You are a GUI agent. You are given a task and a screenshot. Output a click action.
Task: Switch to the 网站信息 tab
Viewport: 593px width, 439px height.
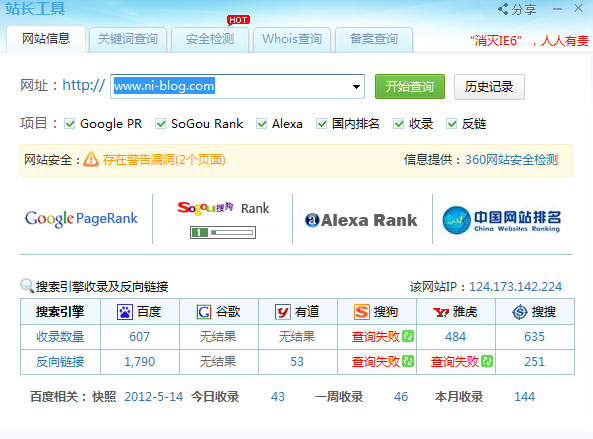[46, 39]
